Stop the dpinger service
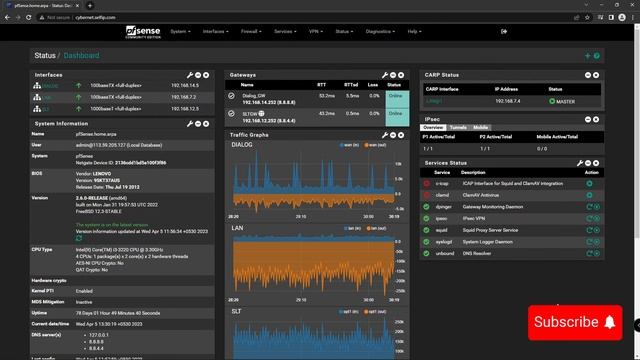The image size is (640, 360). [597, 207]
